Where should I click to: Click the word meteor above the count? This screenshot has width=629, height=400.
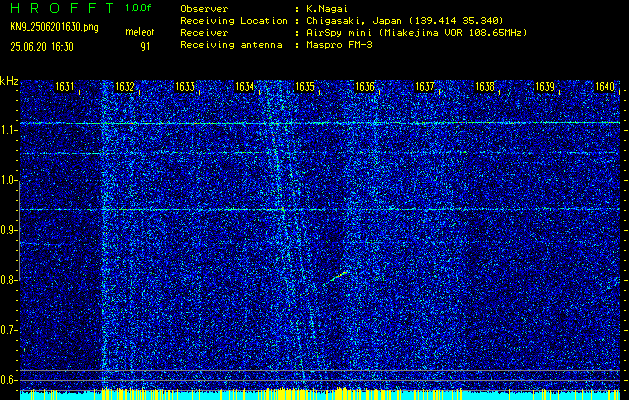click(x=140, y=32)
